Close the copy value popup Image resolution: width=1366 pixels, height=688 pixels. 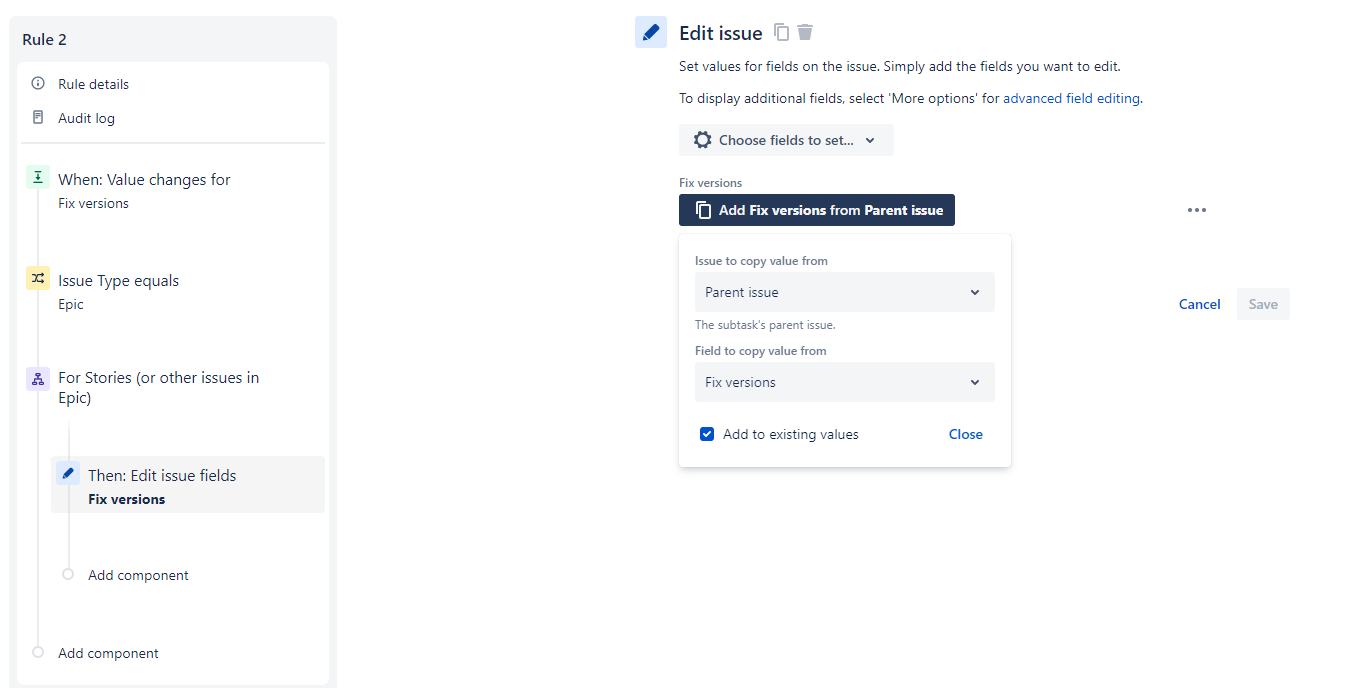pyautogui.click(x=966, y=434)
